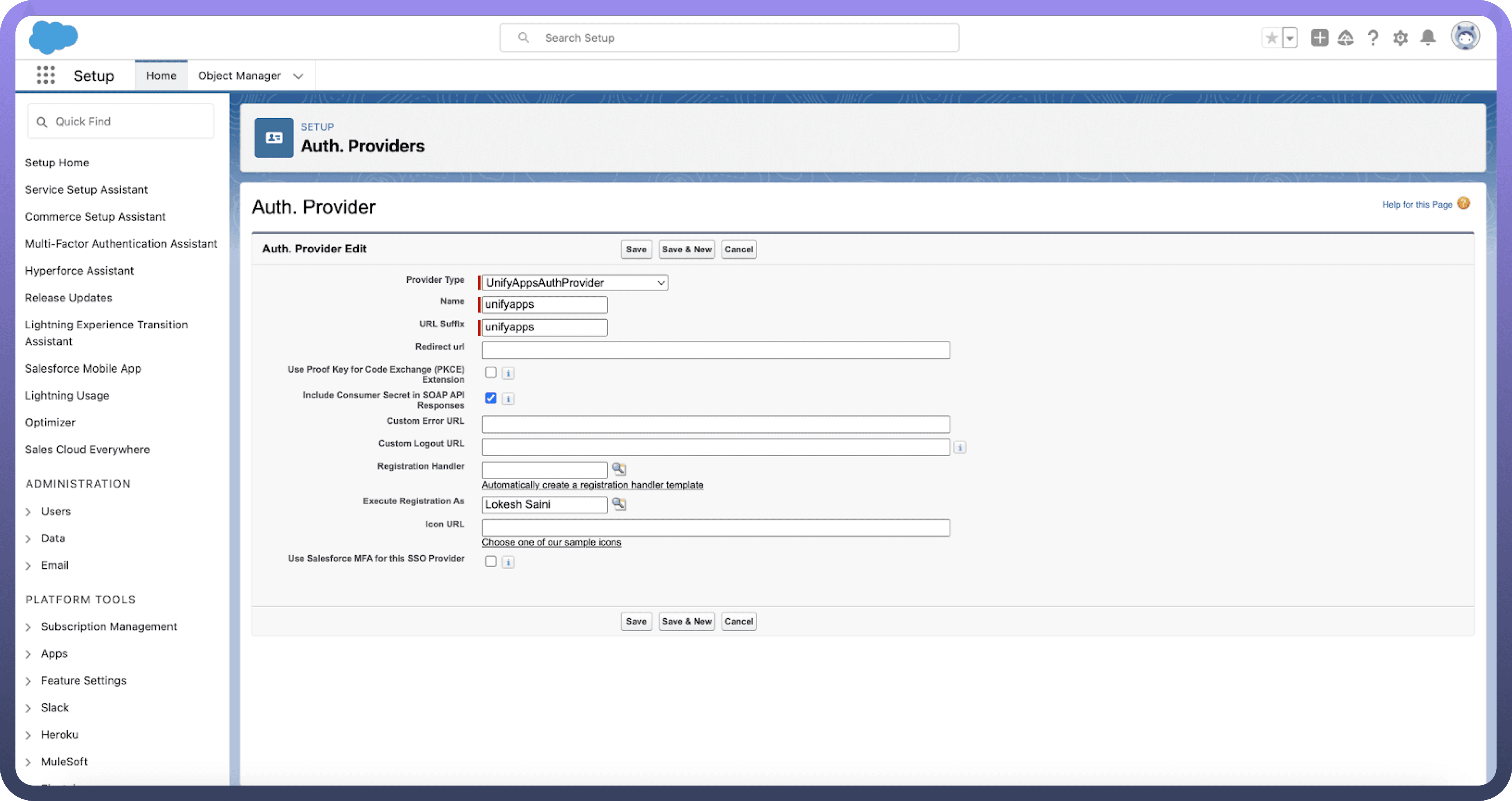Open the Provider Type dropdown

click(575, 283)
